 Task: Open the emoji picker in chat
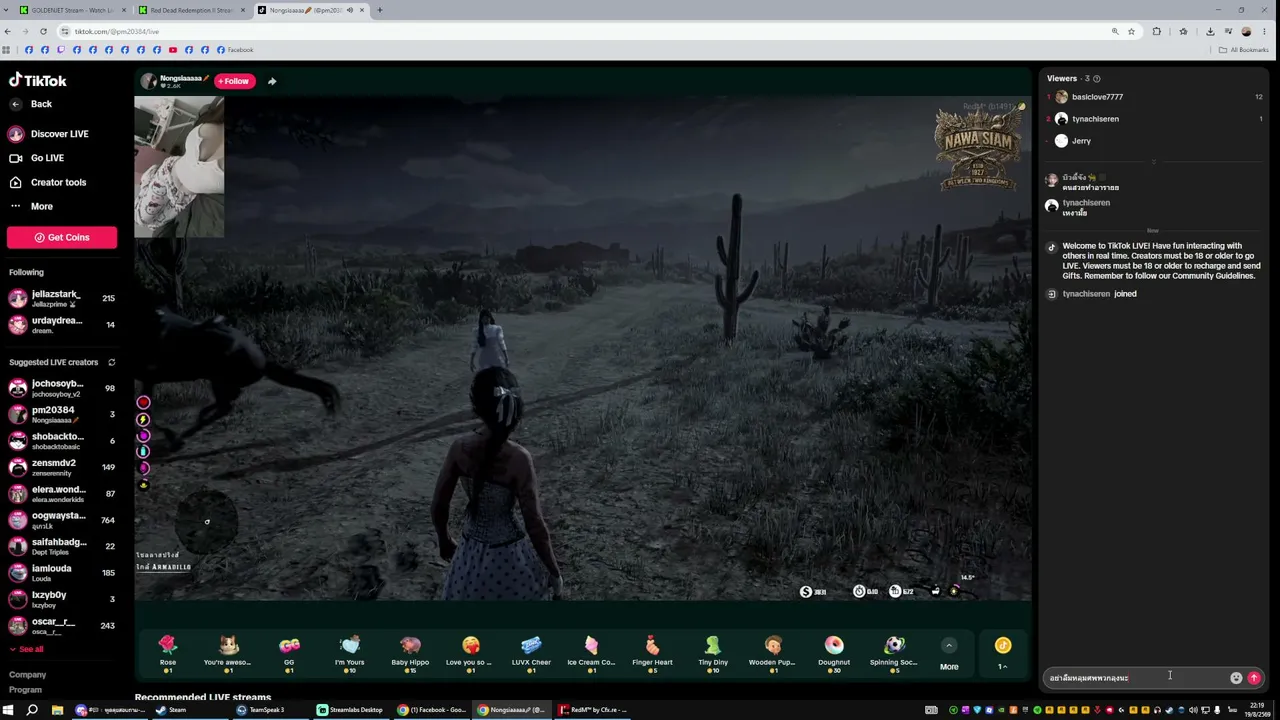1236,678
